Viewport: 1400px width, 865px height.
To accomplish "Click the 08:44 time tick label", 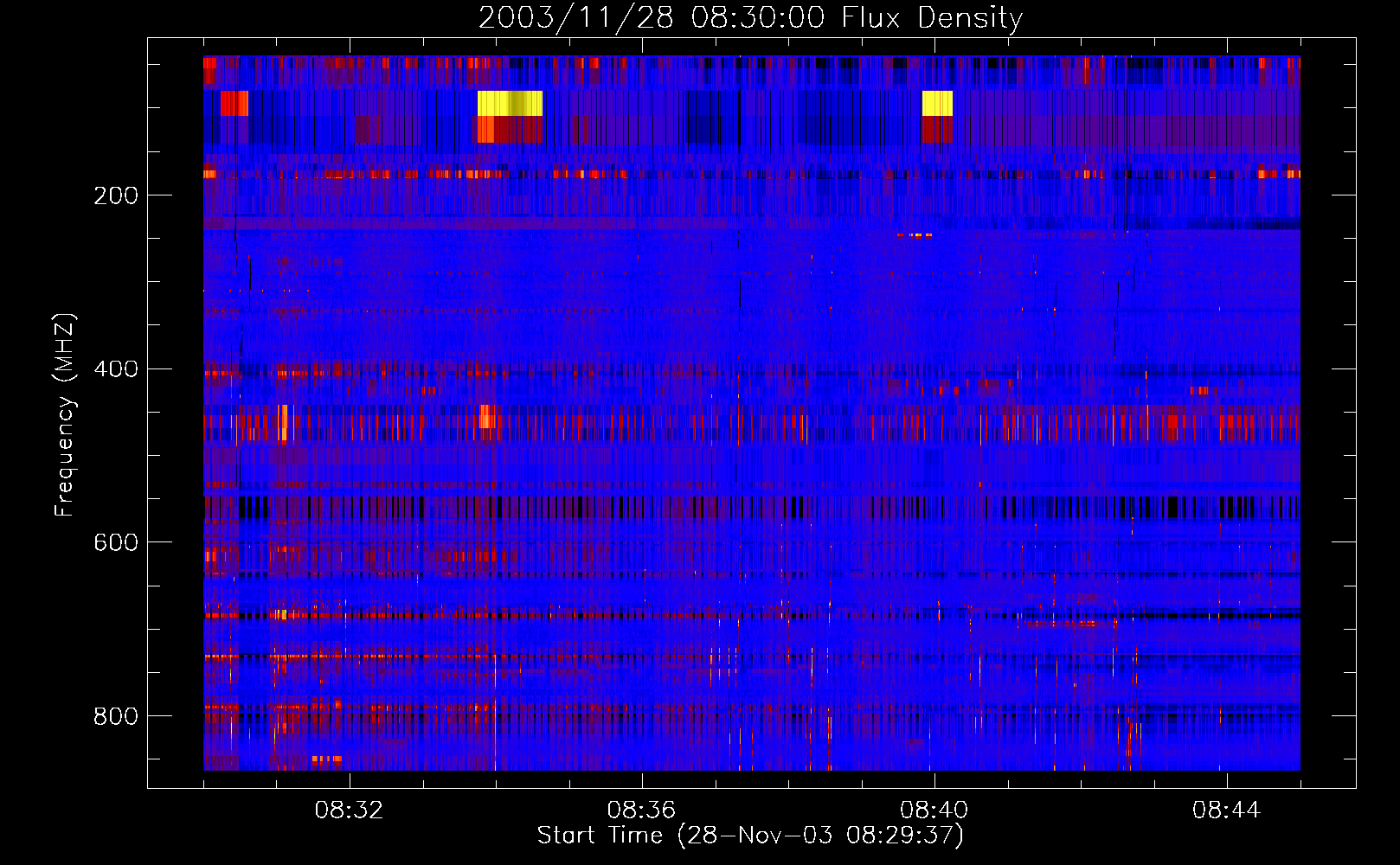I will pyautogui.click(x=1226, y=811).
